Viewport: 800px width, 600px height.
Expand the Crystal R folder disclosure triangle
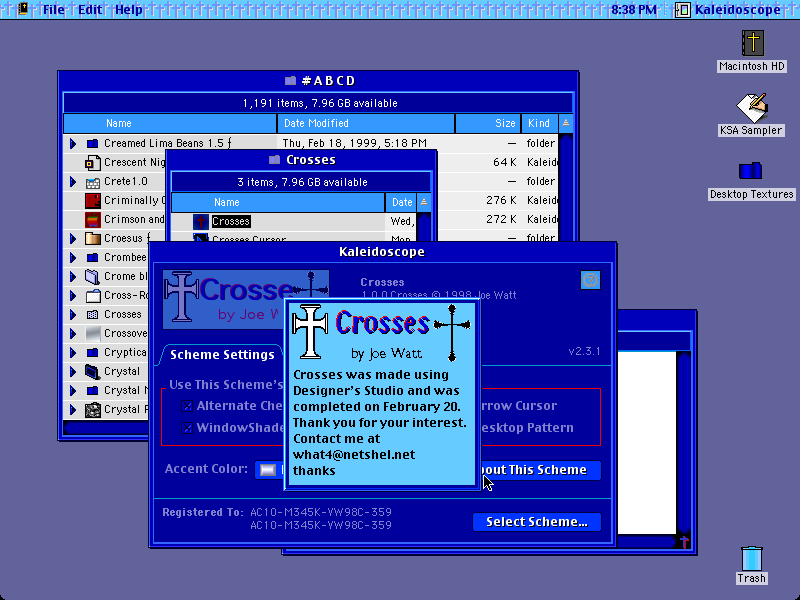coord(73,410)
